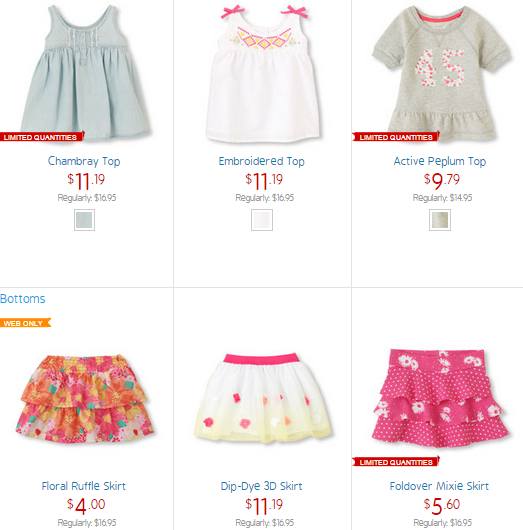This screenshot has width=523, height=530.
Task: Open the Floral Ruffle Skirt link
Action: 84,486
